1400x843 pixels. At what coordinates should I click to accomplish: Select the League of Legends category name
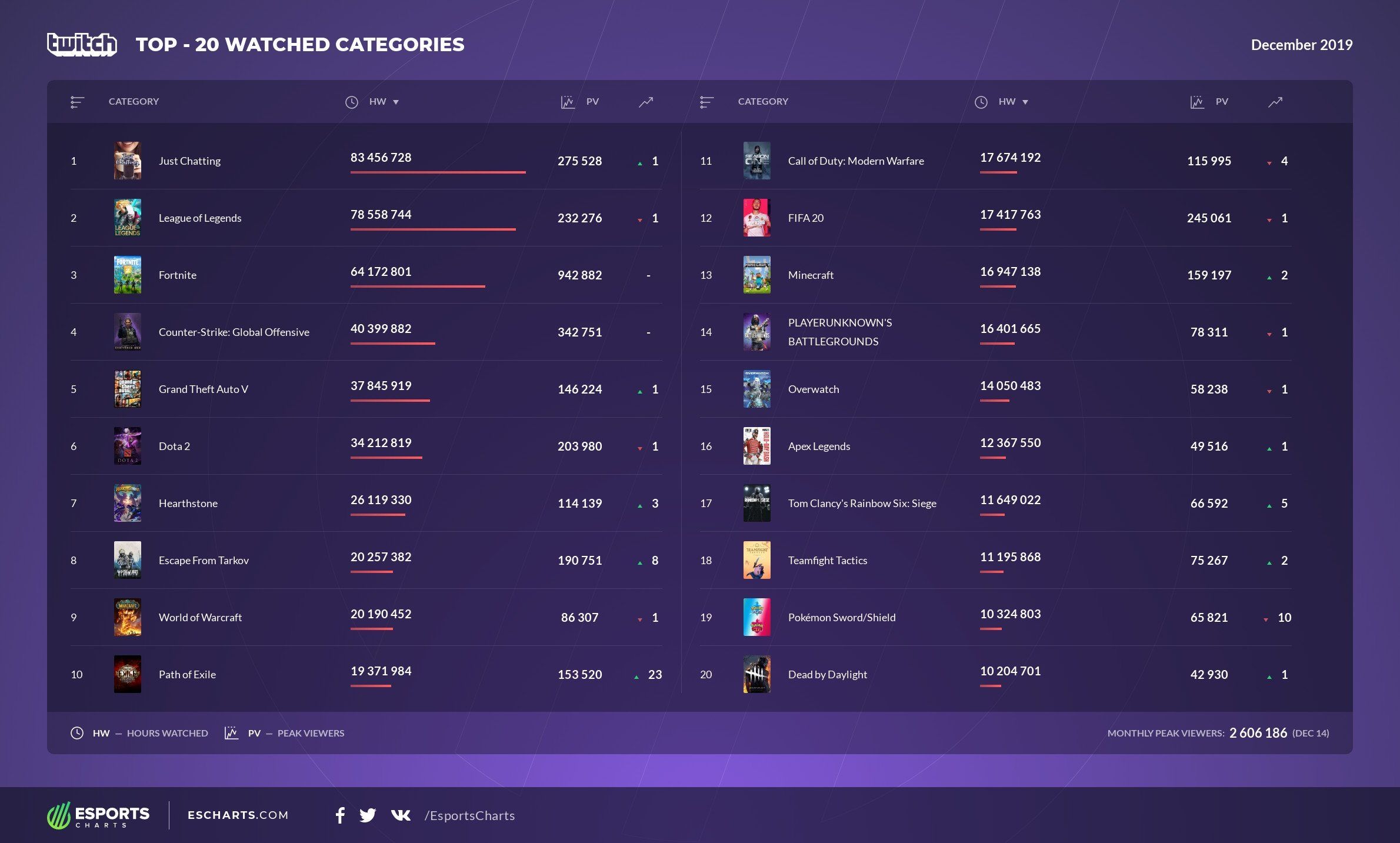click(200, 218)
